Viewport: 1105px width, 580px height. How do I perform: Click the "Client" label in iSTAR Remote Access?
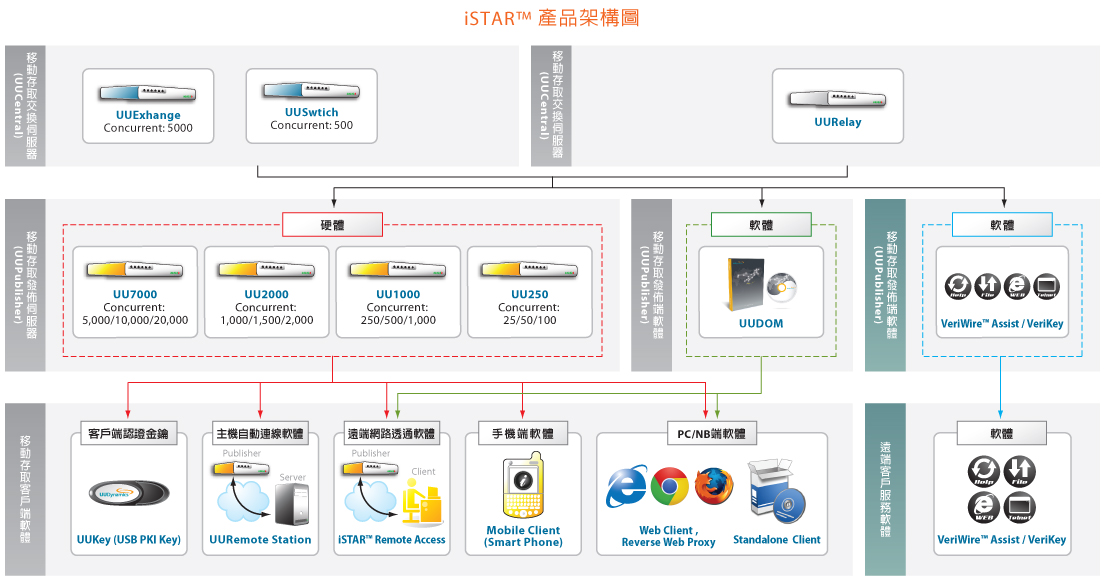click(x=424, y=471)
